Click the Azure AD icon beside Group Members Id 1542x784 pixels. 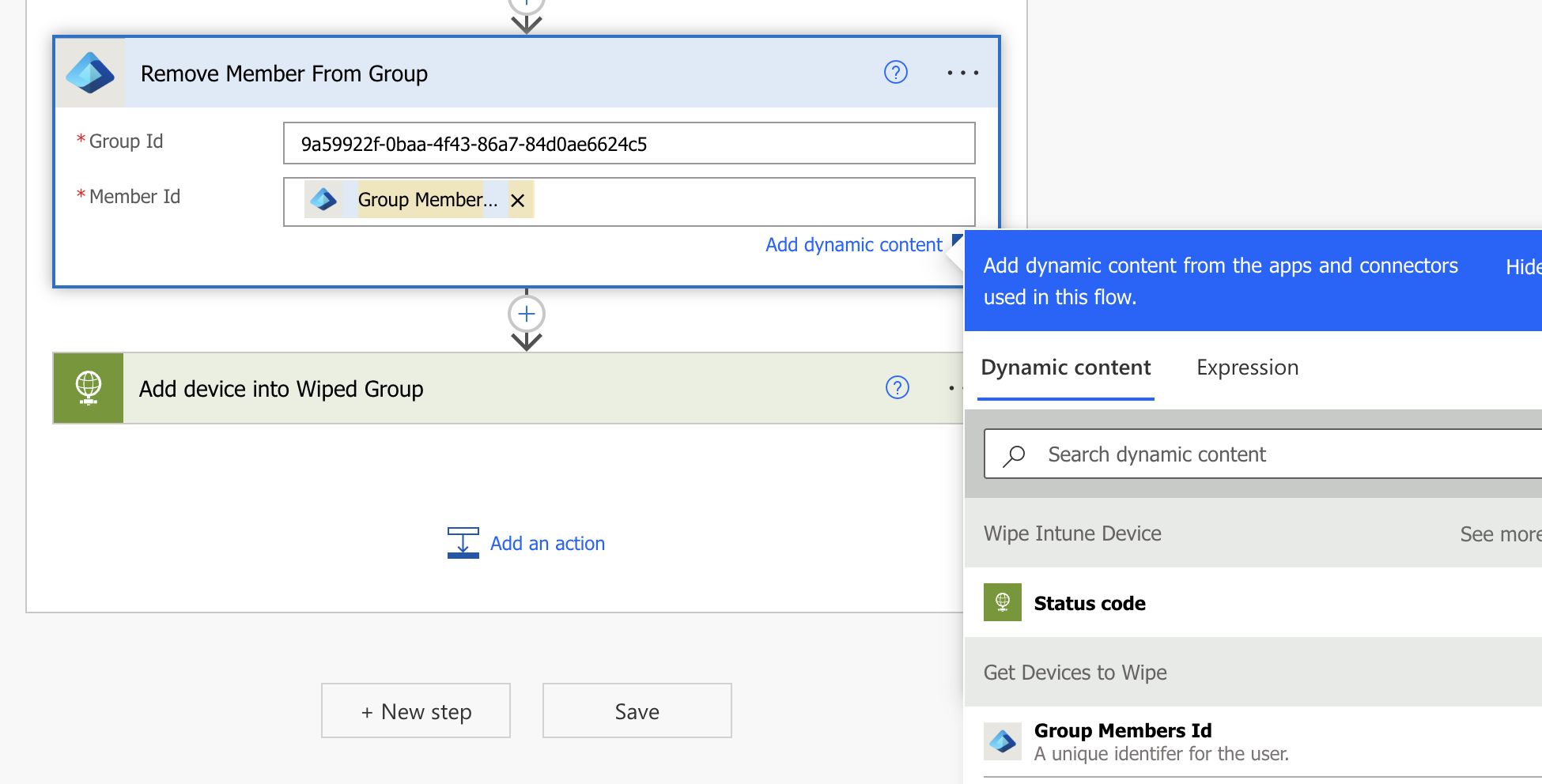click(1002, 741)
